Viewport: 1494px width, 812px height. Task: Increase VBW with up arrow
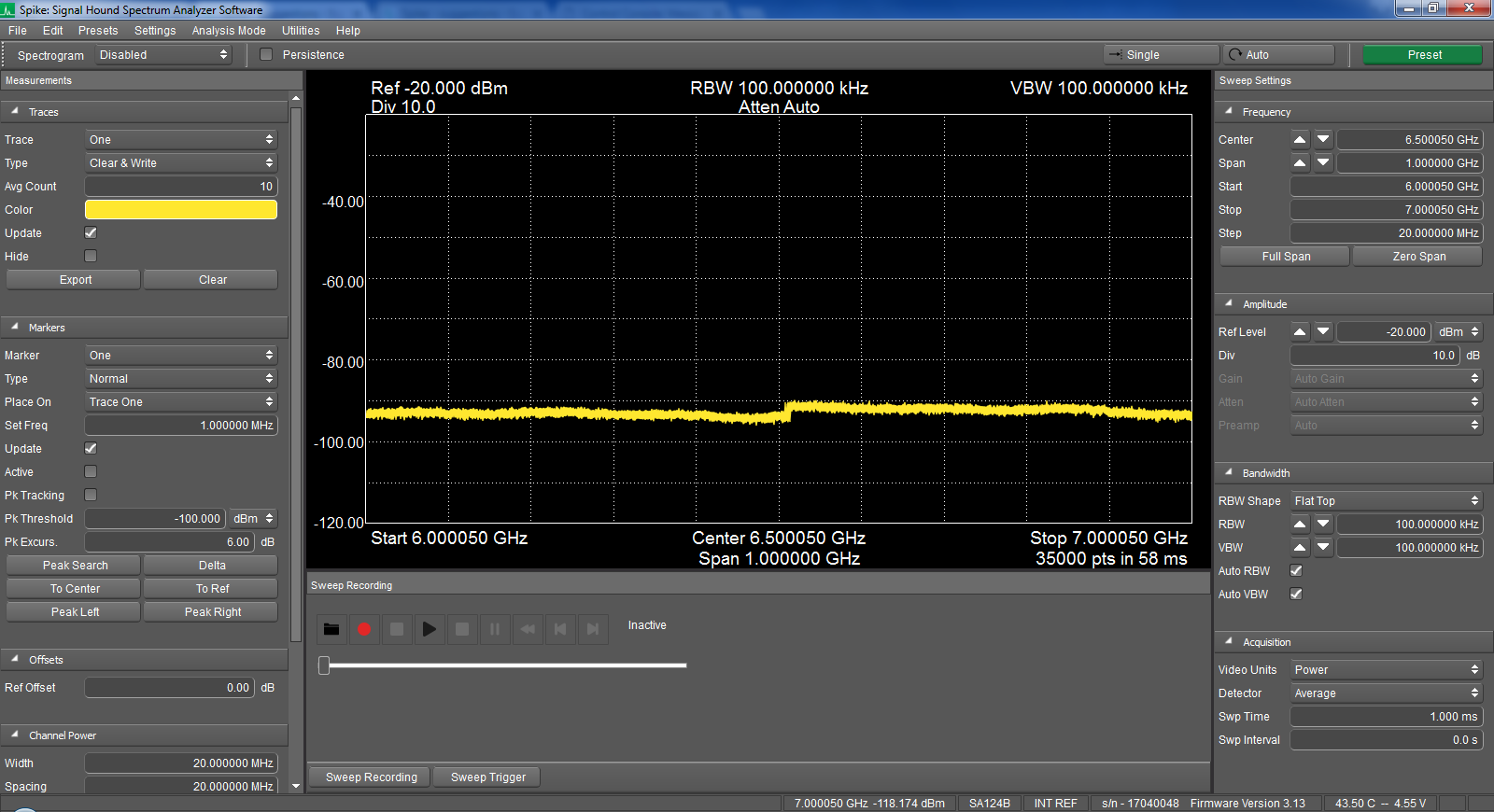1300,547
